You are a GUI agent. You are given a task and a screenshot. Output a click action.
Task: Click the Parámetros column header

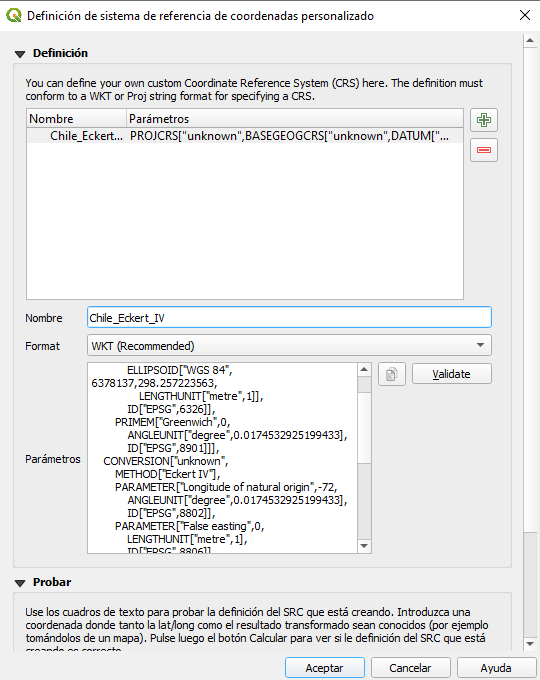tap(295, 118)
